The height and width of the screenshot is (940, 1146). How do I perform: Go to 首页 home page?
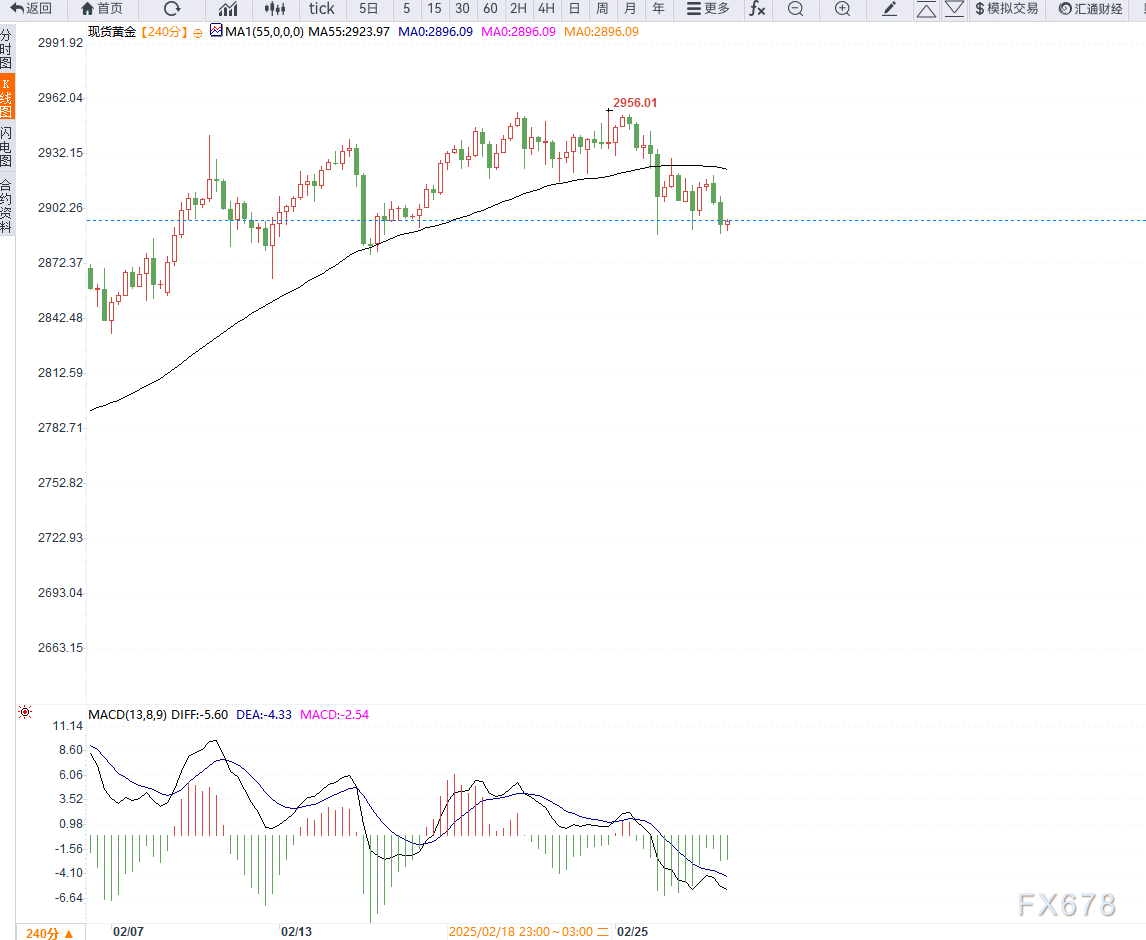coord(102,9)
